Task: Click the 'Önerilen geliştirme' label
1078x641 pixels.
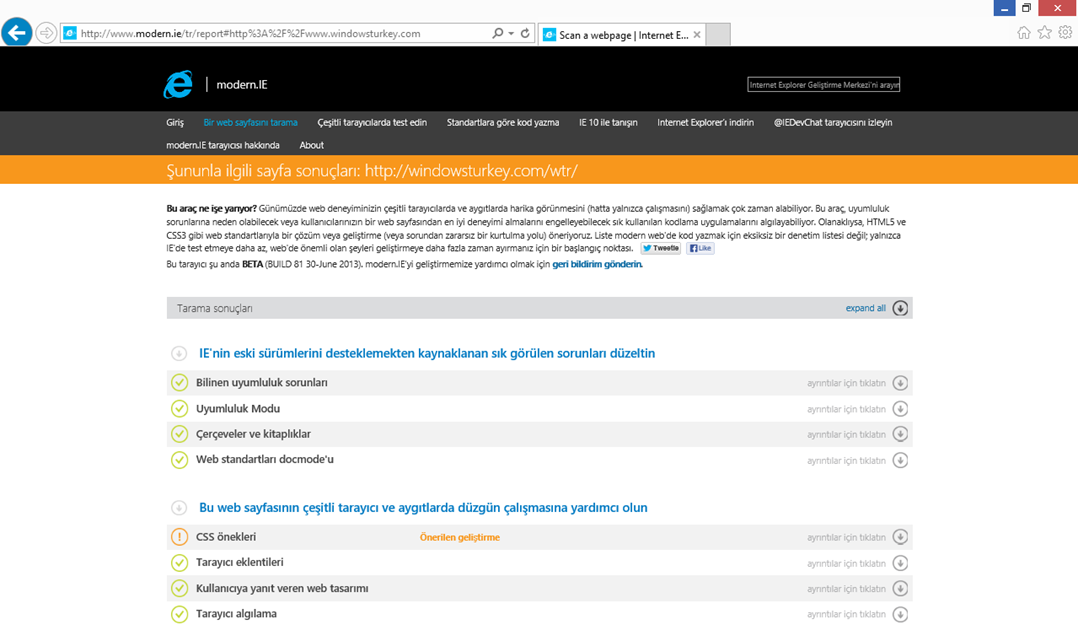Action: click(x=460, y=537)
